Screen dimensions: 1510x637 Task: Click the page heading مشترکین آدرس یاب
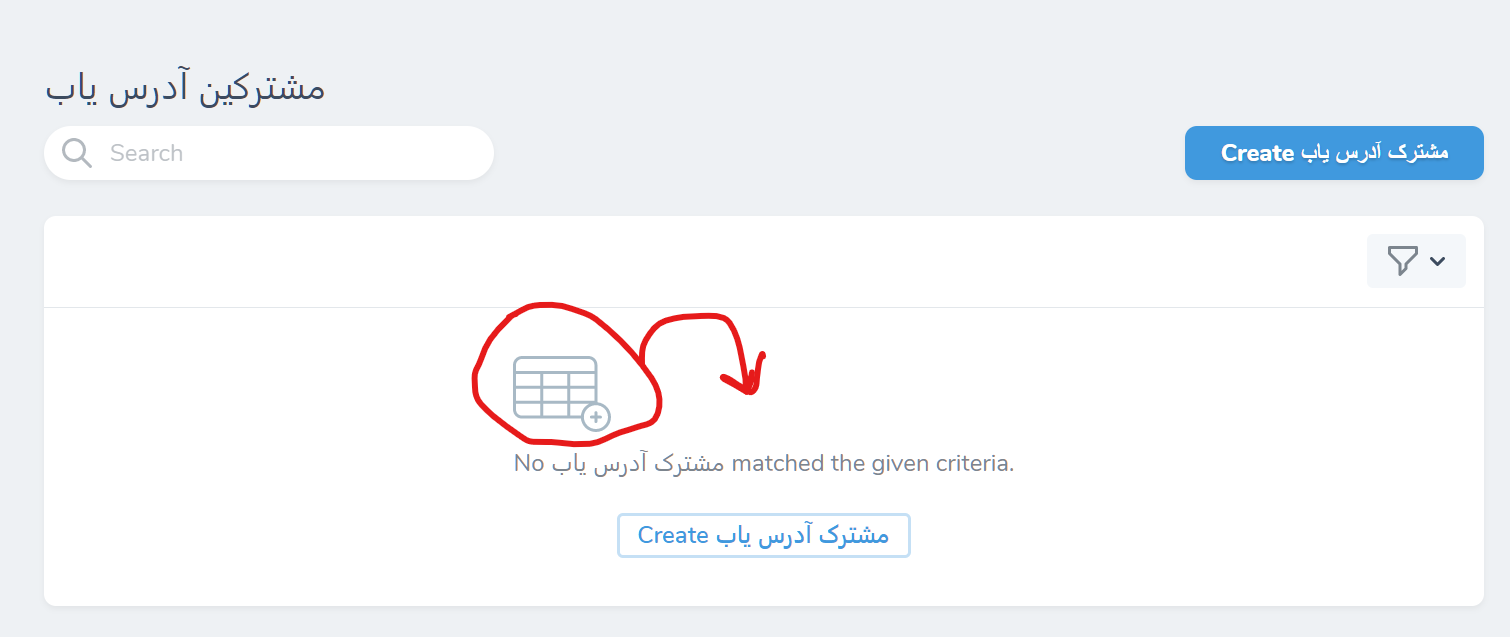183,86
